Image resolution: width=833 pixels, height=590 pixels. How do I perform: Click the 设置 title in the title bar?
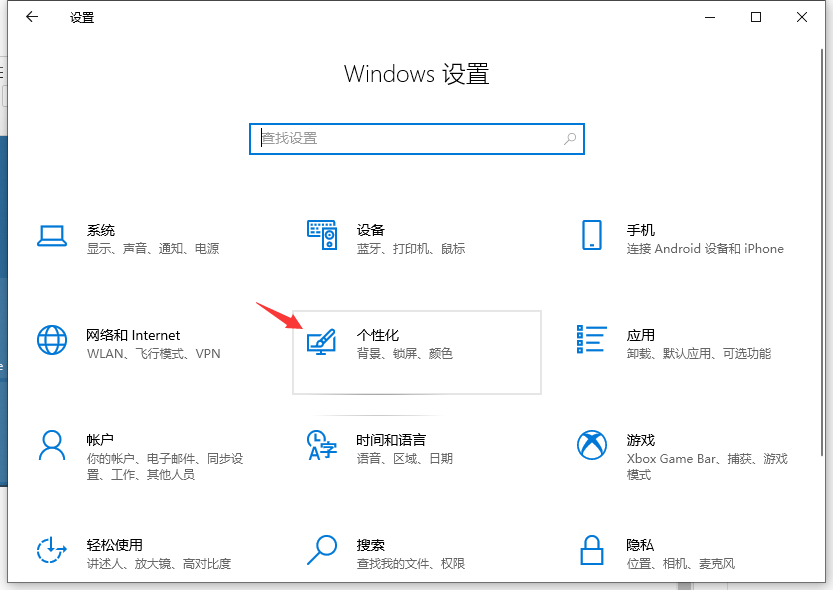(x=81, y=17)
